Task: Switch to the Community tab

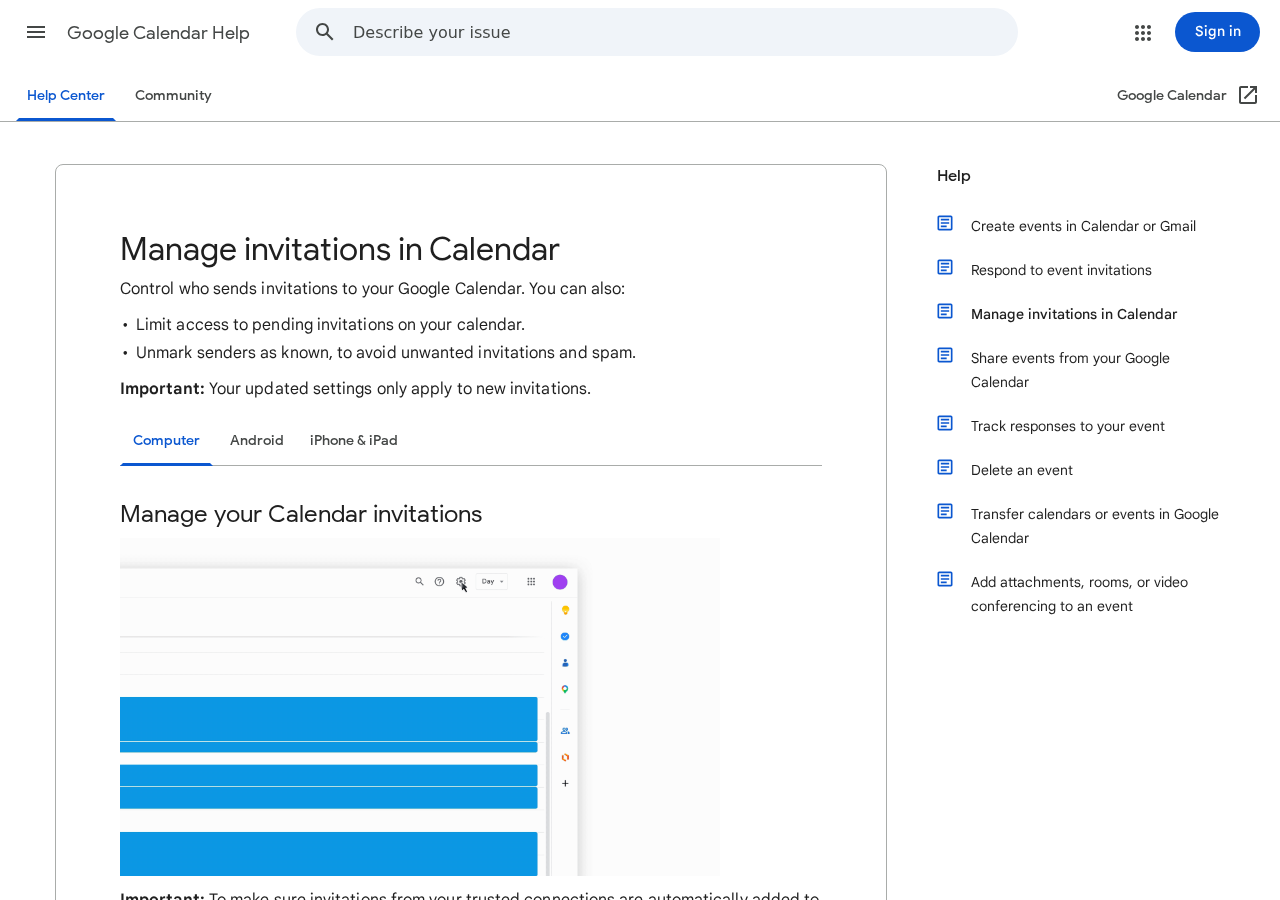Action: pos(173,96)
